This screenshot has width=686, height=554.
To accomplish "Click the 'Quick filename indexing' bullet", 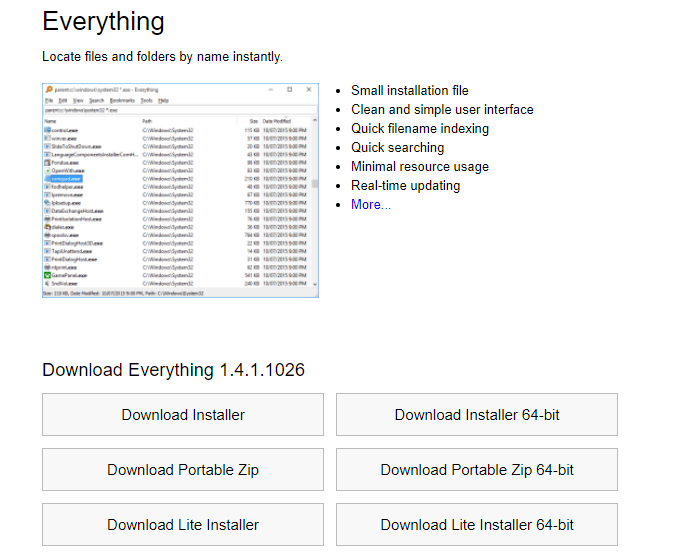I will click(420, 129).
